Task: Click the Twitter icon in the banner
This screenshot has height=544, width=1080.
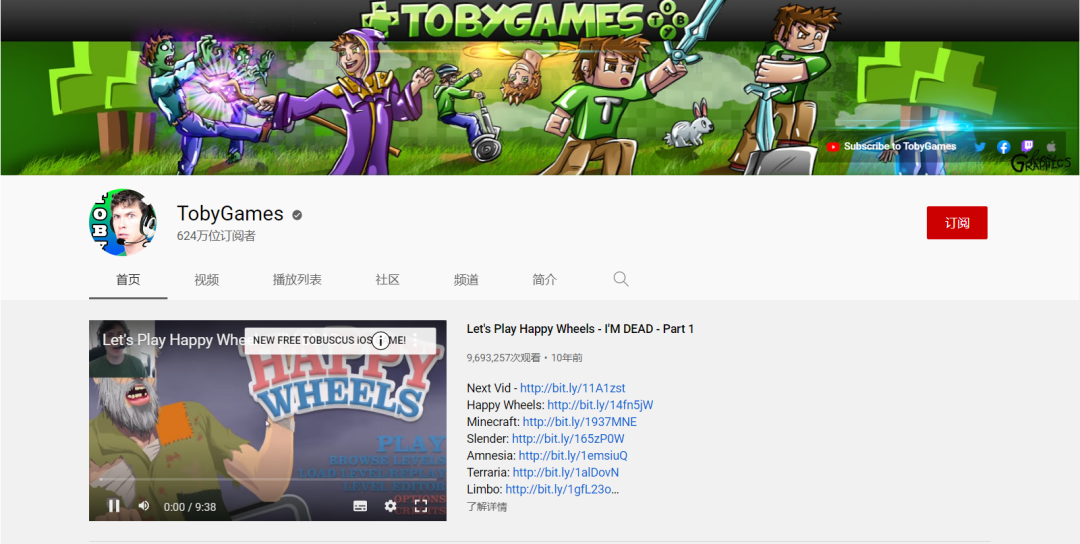Action: tap(979, 147)
